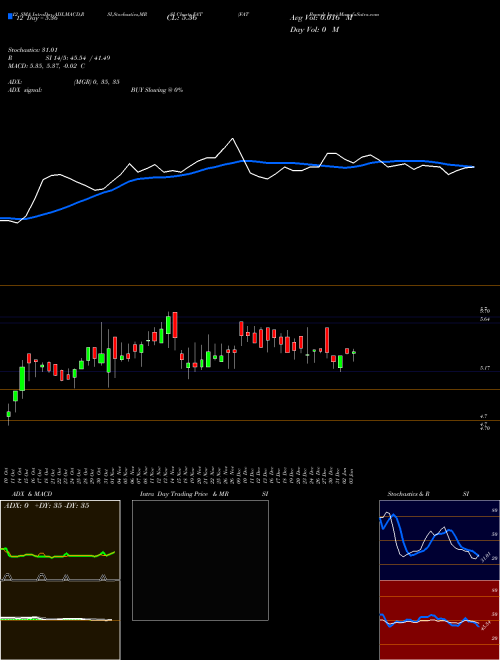Select the 'ADX signal:' label

(24, 90)
